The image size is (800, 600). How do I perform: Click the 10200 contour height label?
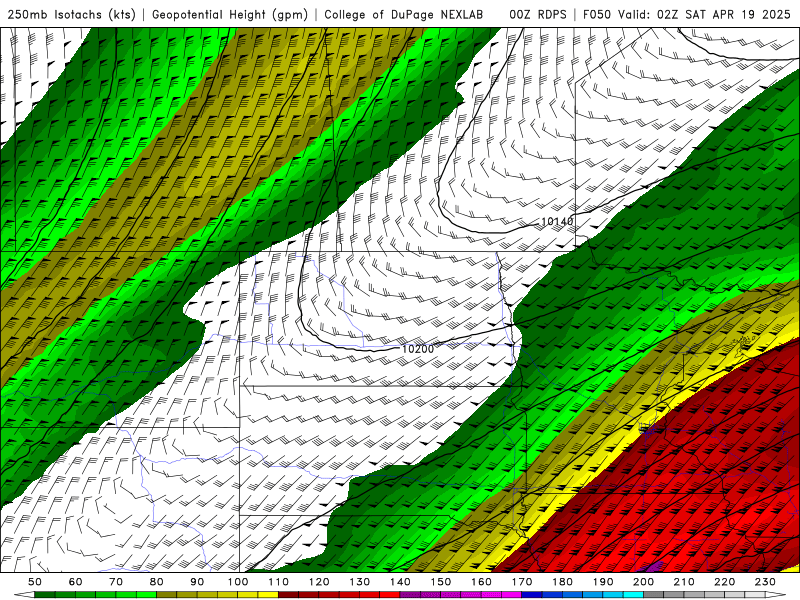[x=418, y=349]
